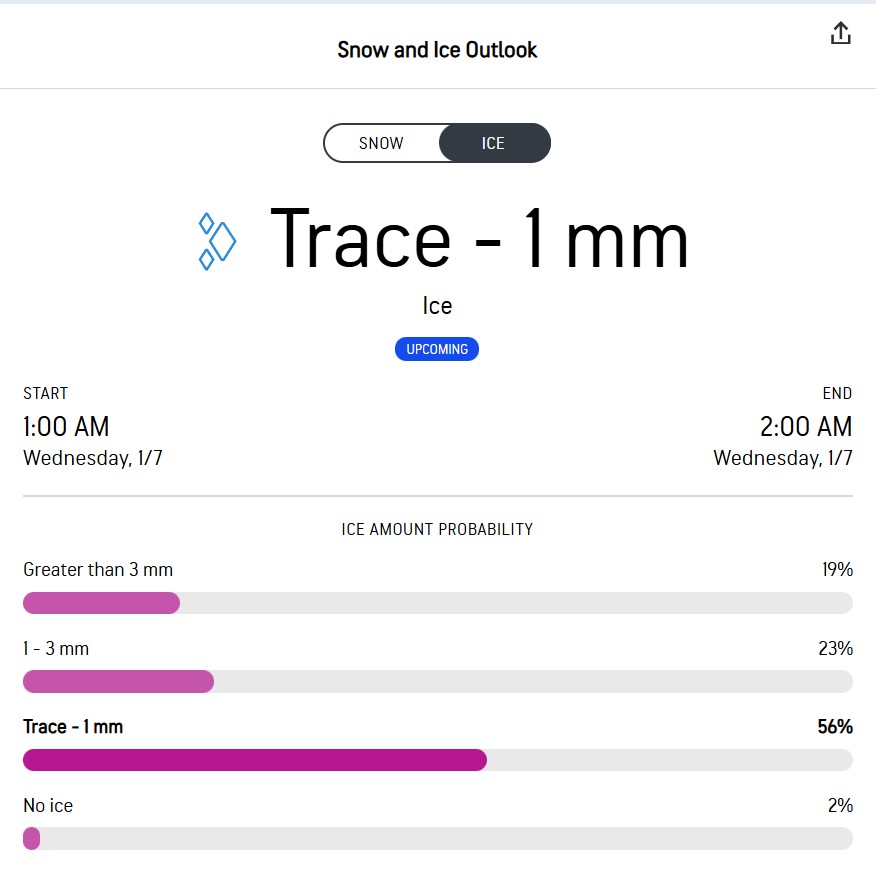This screenshot has width=876, height=878.
Task: Click the Trace - 1 mm probability bar
Action: coord(437,760)
